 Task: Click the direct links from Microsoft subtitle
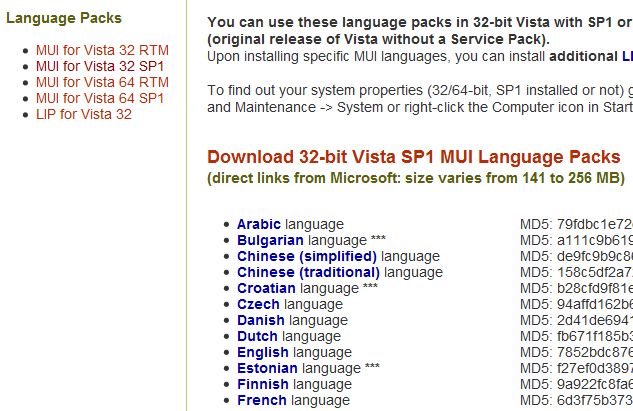[416, 178]
